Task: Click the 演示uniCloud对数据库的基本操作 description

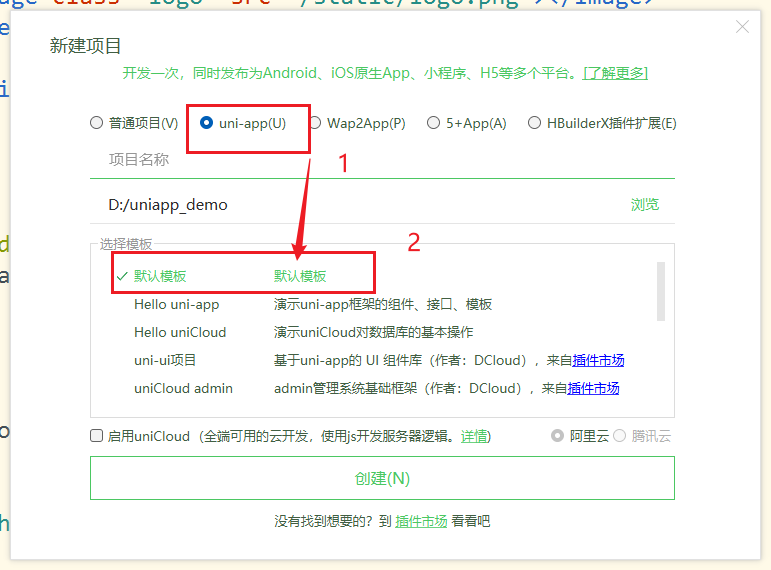Action: click(373, 332)
